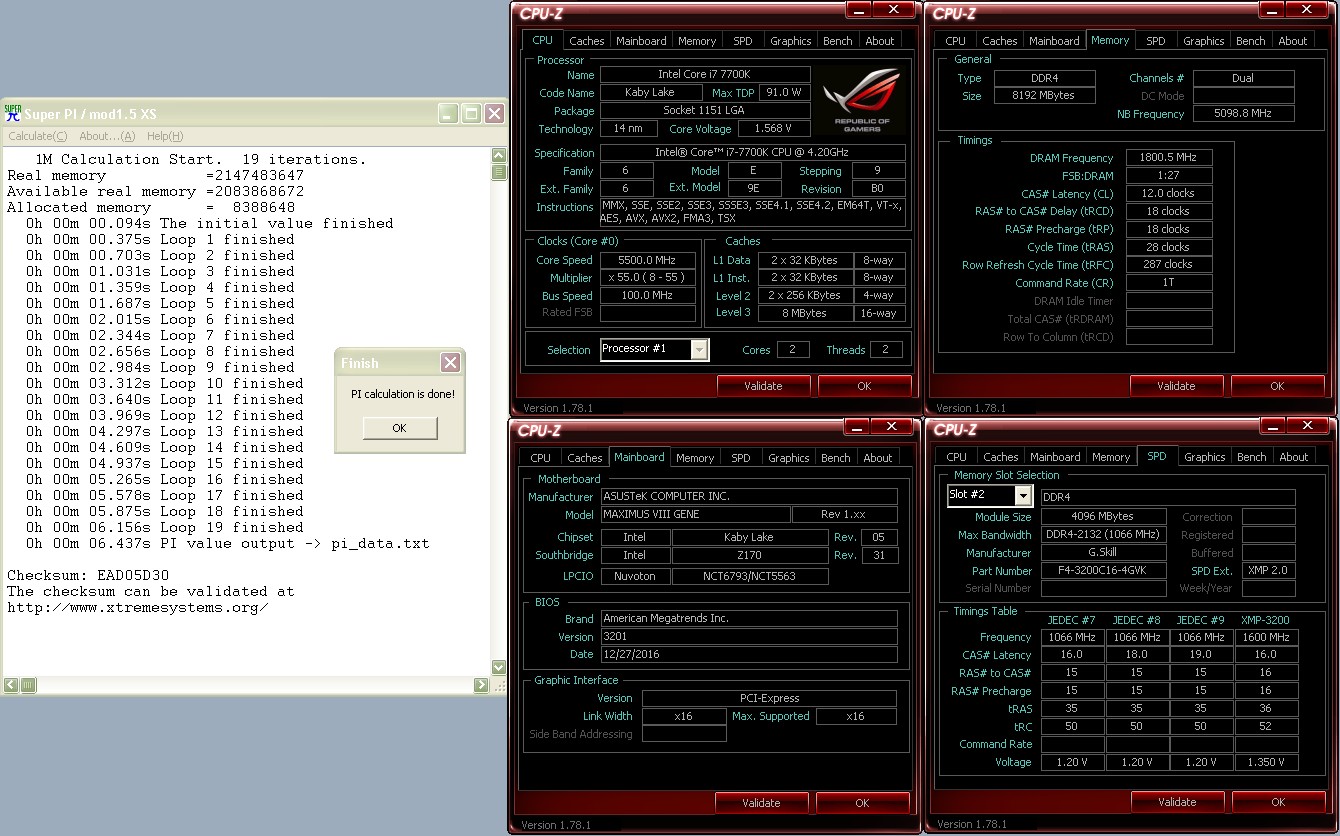Switch to Caches tab in CPU window
This screenshot has width=1340, height=836.
tap(586, 41)
